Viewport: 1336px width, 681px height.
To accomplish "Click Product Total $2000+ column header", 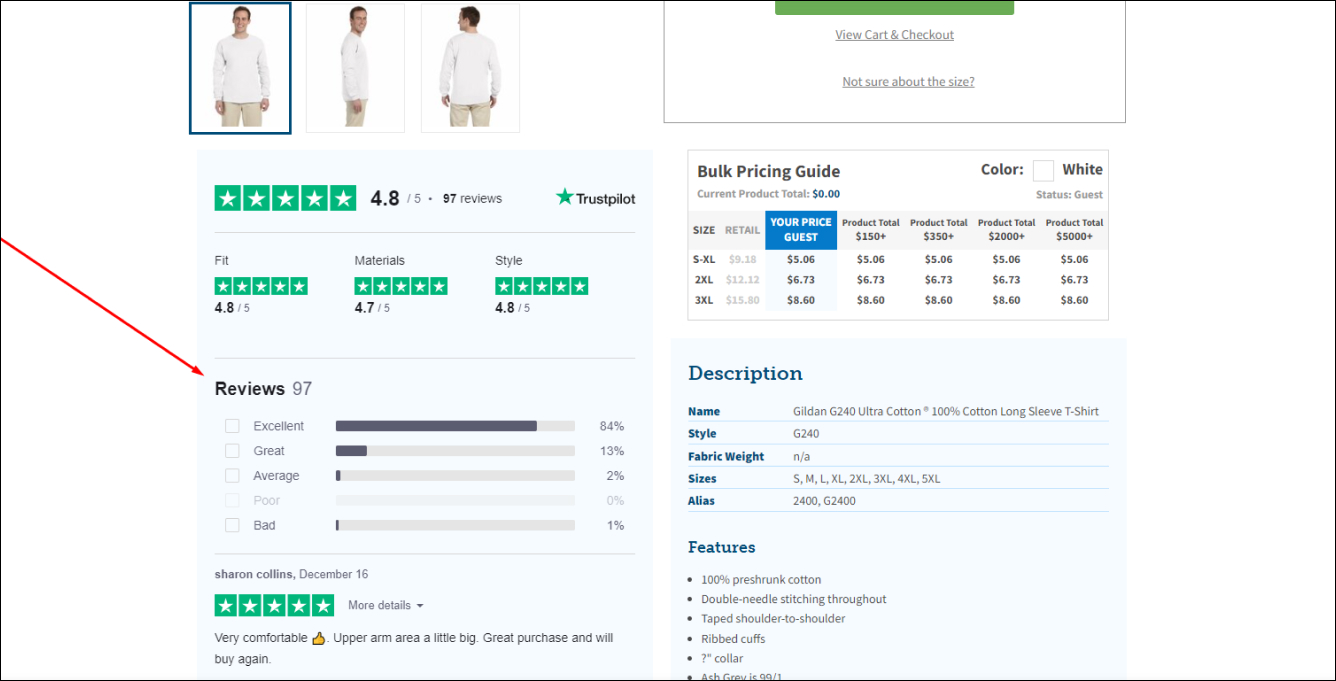I will tap(1006, 230).
